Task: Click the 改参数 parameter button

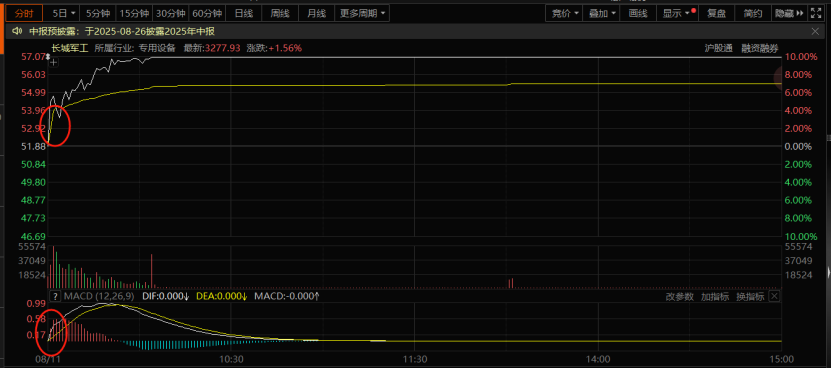Action: [680, 296]
